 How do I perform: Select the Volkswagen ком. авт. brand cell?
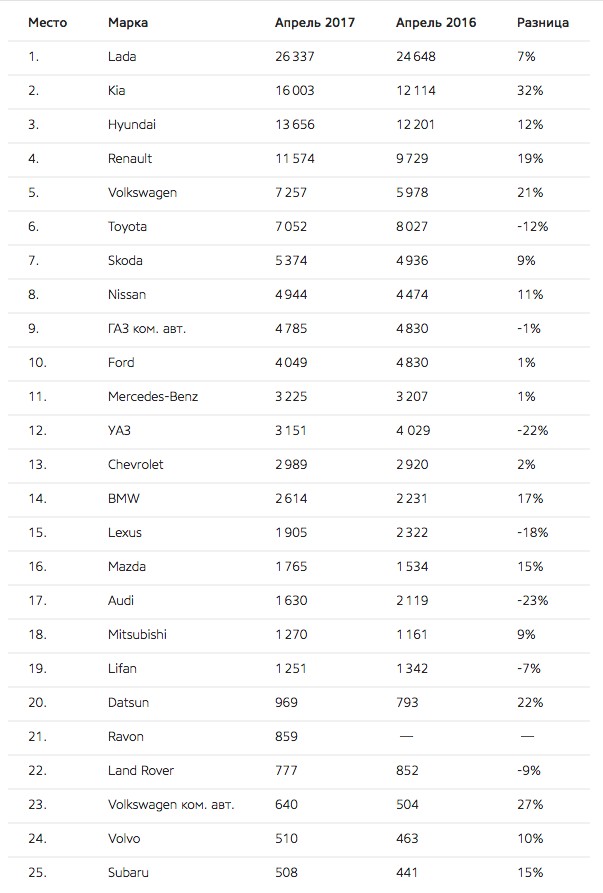point(171,805)
